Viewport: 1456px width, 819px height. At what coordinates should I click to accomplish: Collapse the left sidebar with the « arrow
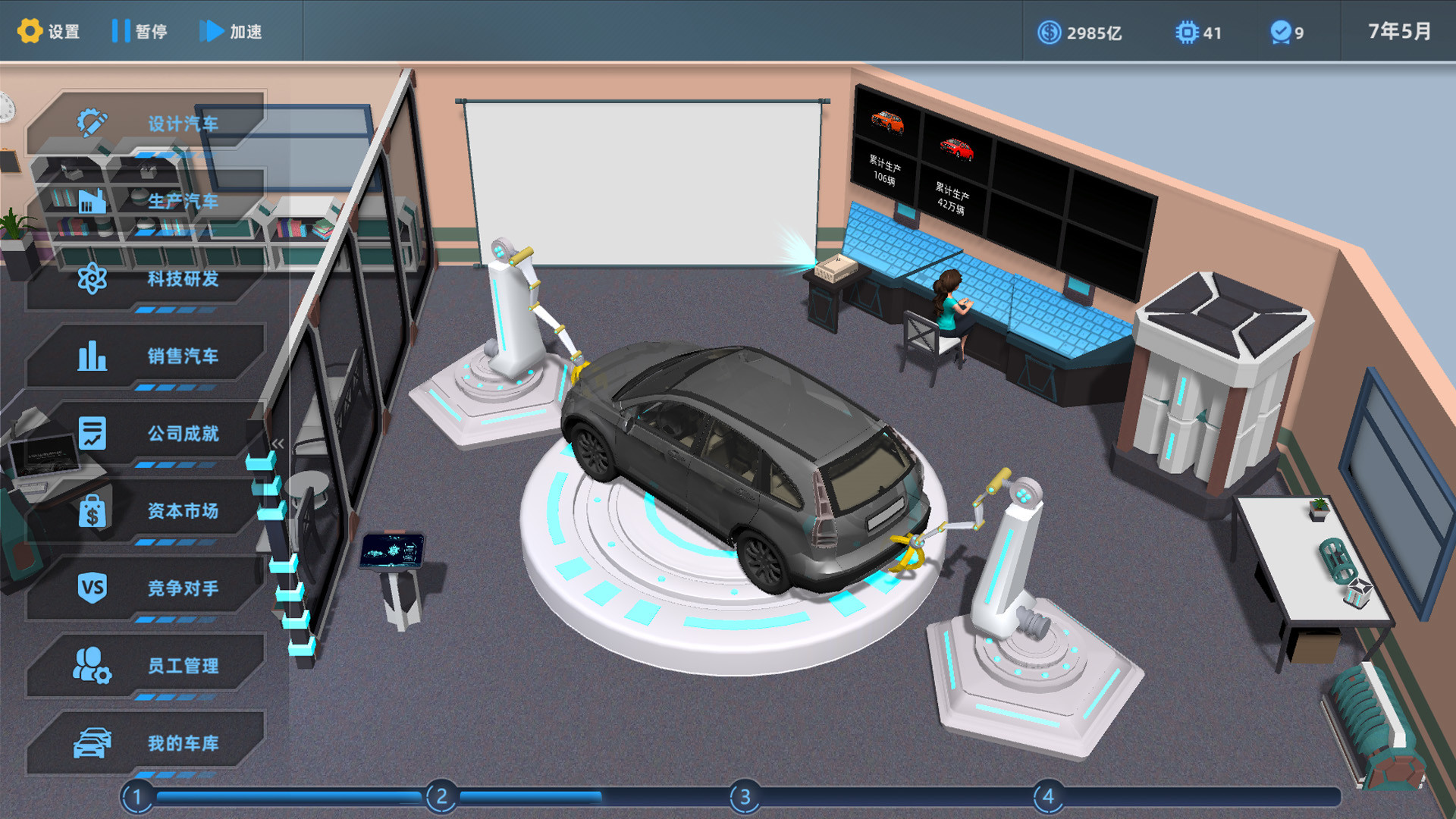278,444
